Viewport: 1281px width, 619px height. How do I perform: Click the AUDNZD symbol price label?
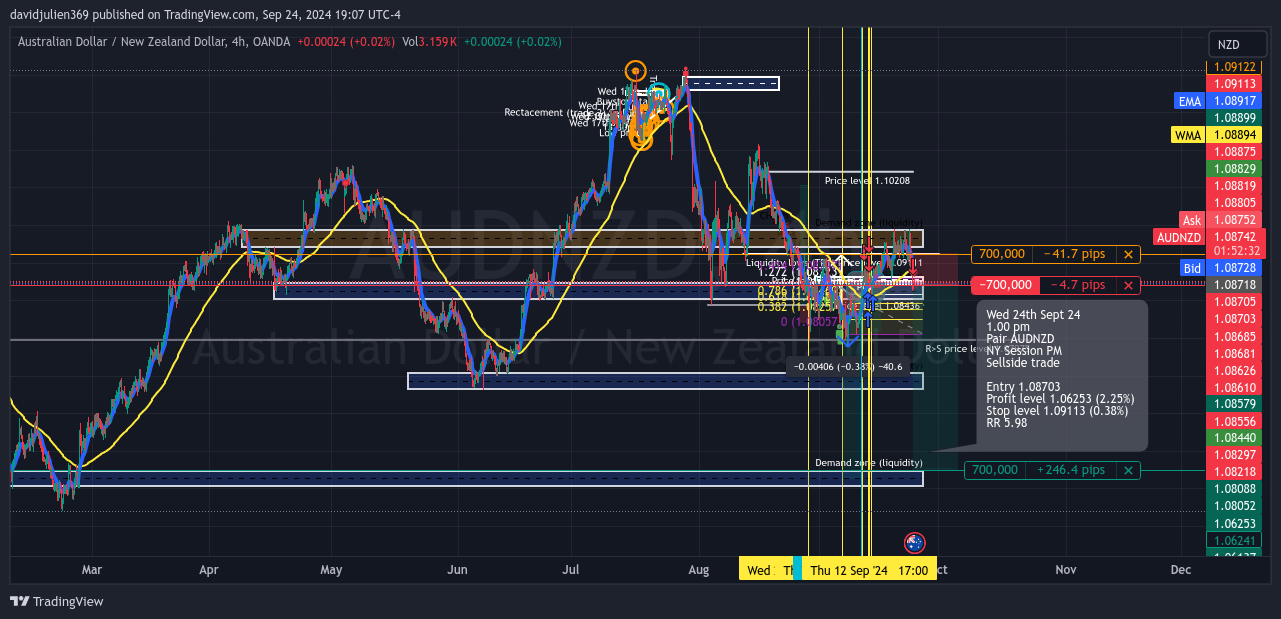click(x=1178, y=237)
